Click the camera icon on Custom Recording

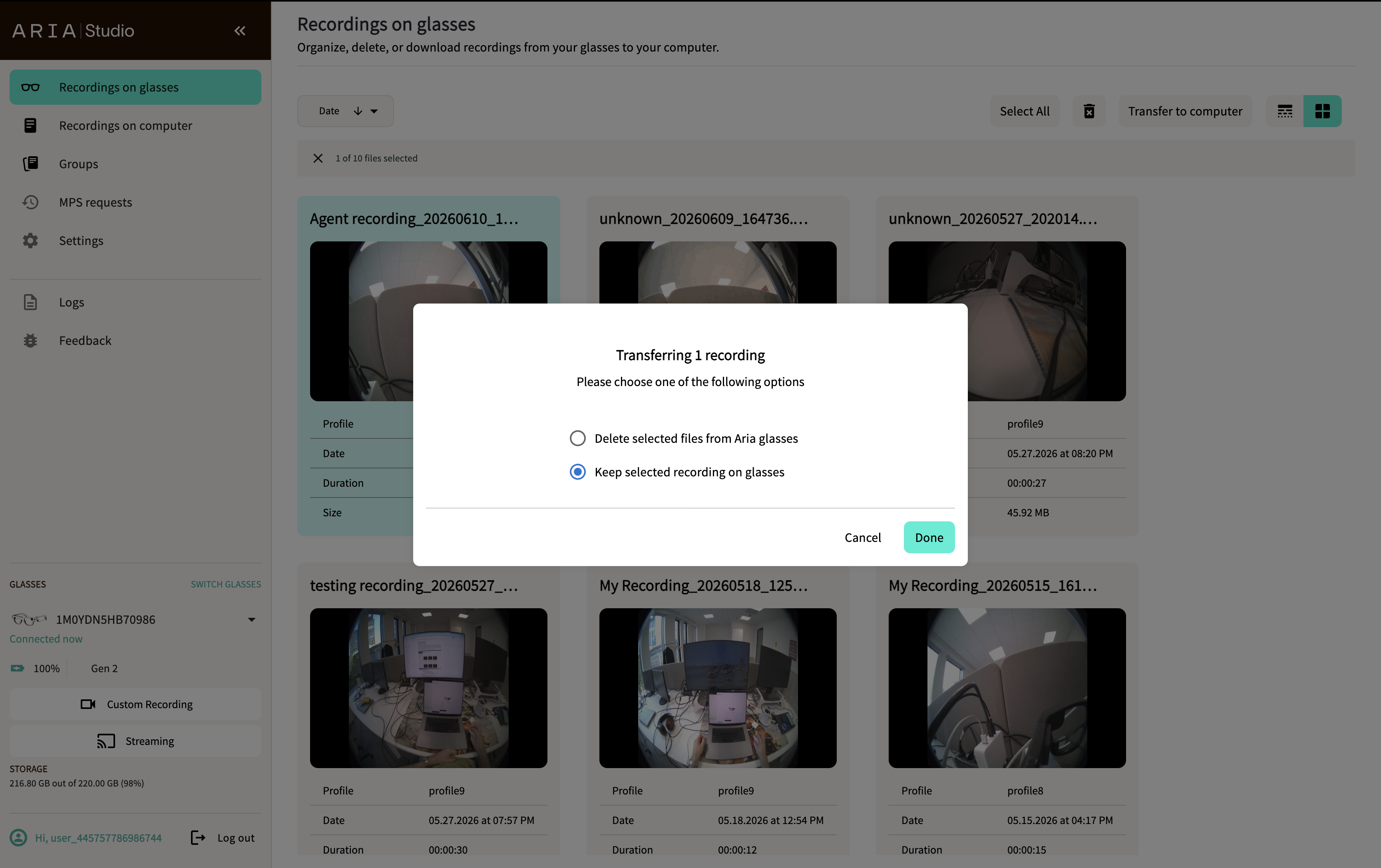(88, 705)
